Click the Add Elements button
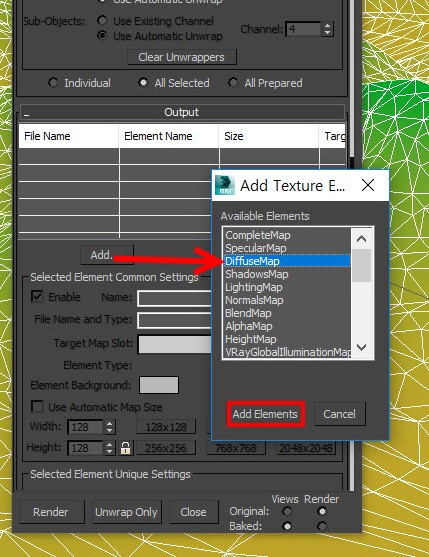Viewport: 429px width, 557px height. (265, 414)
